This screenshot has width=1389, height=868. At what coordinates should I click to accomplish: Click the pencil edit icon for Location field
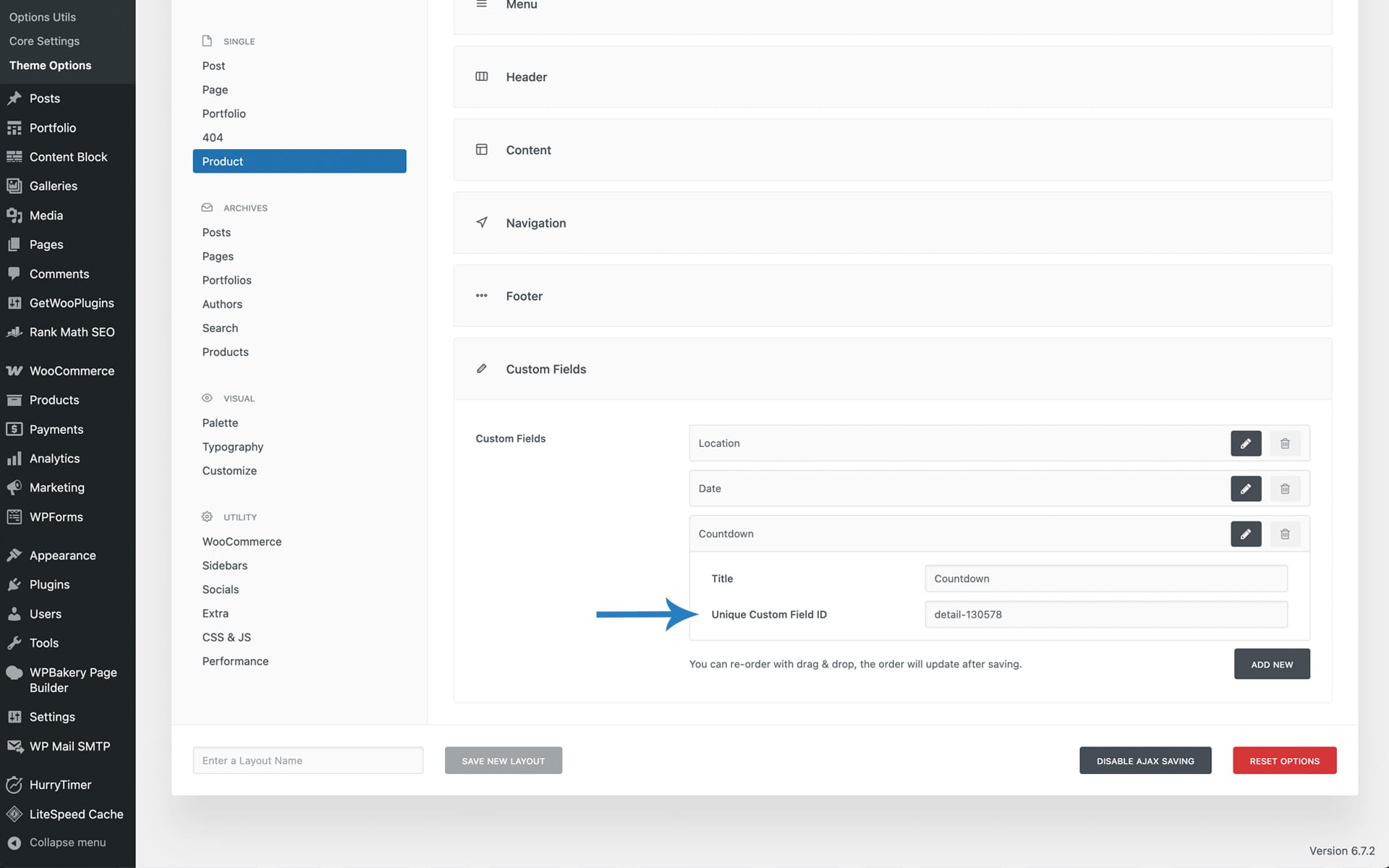(x=1245, y=443)
